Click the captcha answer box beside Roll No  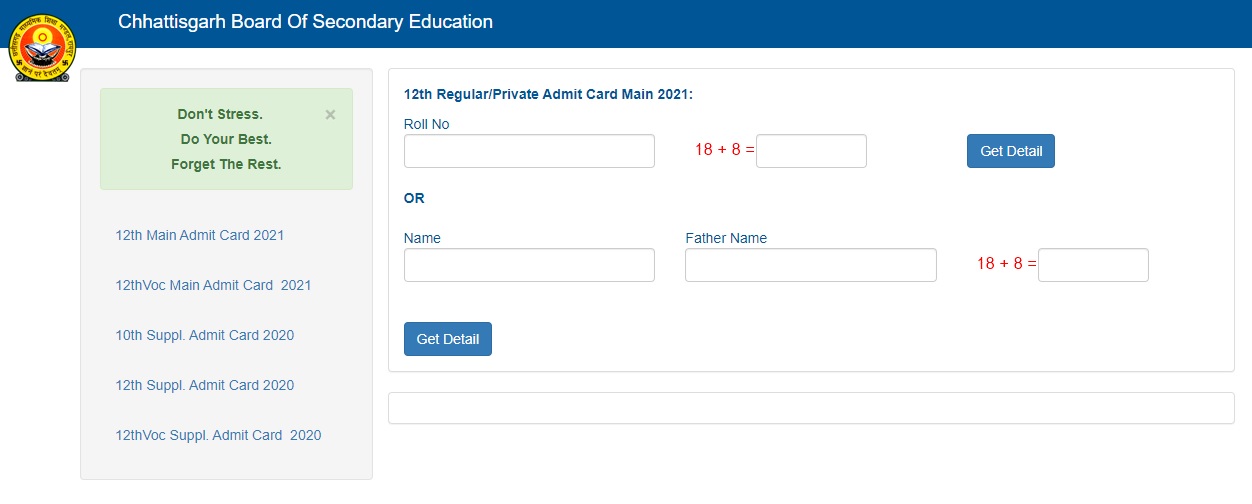coord(811,151)
